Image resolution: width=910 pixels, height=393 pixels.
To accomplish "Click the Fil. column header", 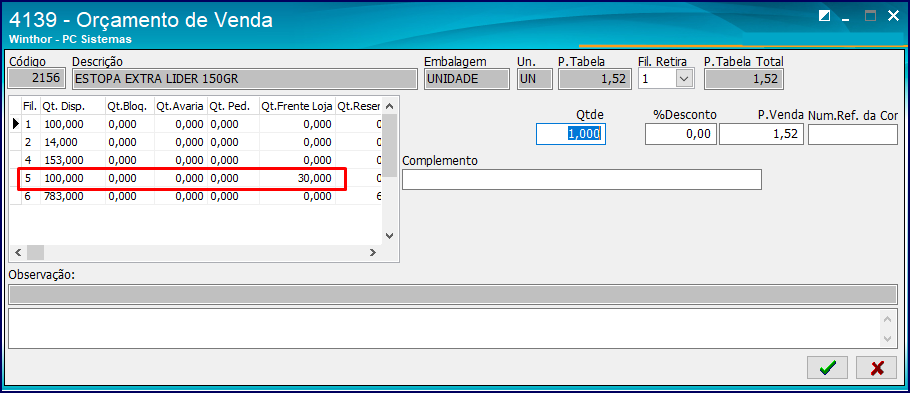I will tap(30, 106).
